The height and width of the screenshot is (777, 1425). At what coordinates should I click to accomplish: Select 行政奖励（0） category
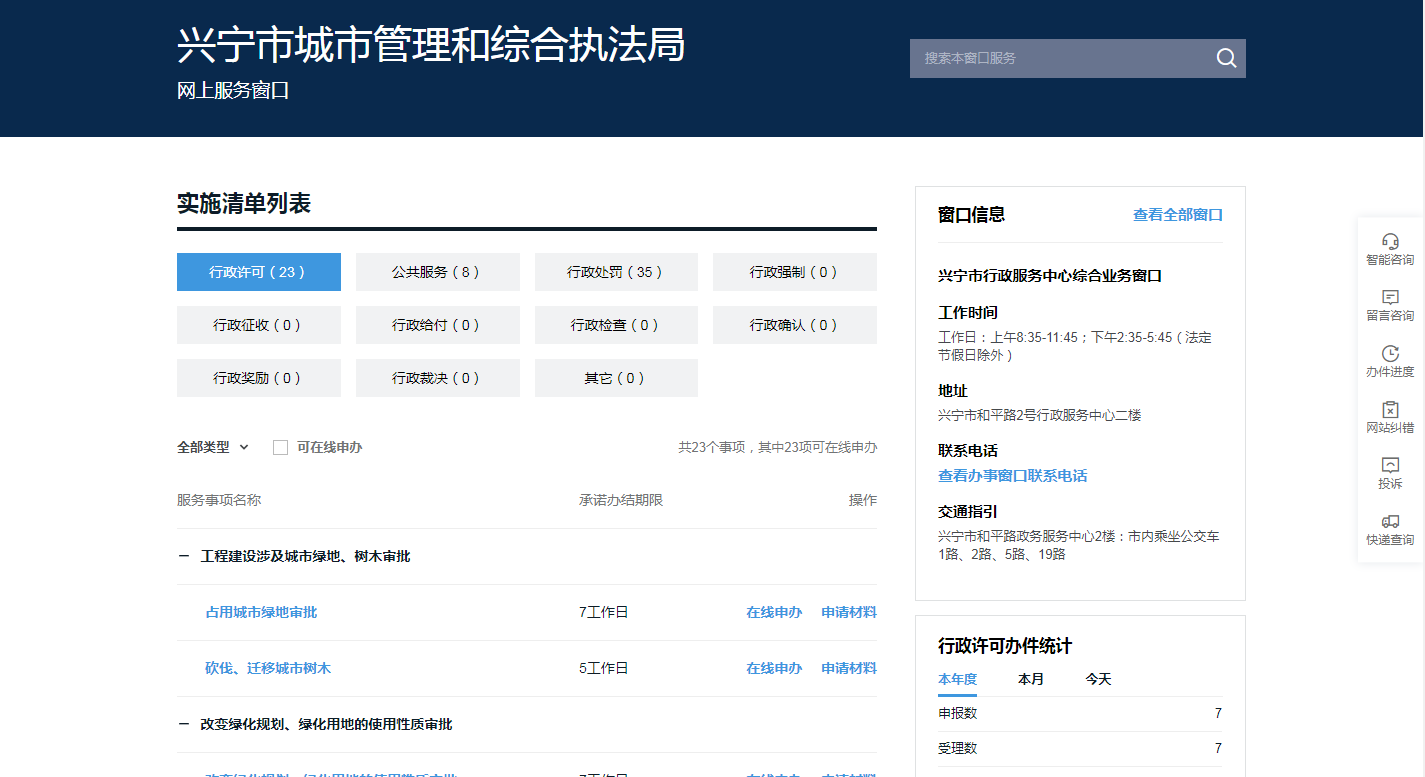tap(259, 378)
